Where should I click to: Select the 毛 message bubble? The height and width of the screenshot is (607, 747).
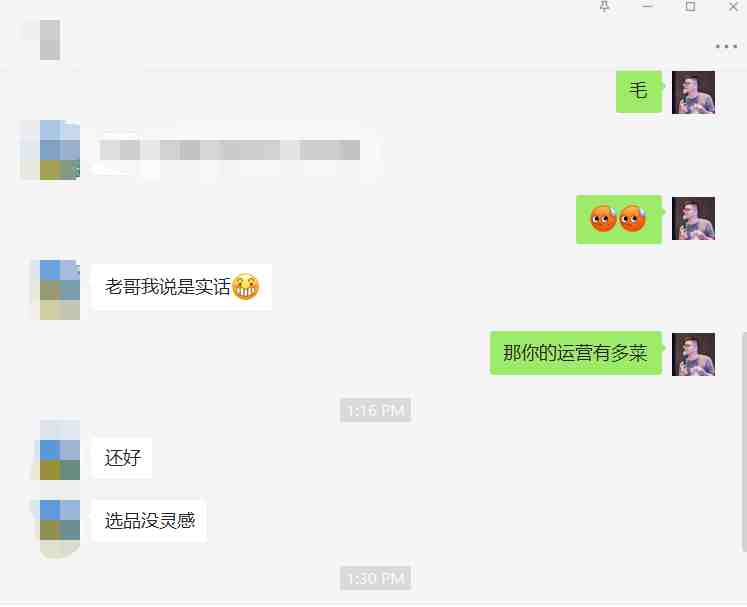click(x=638, y=92)
